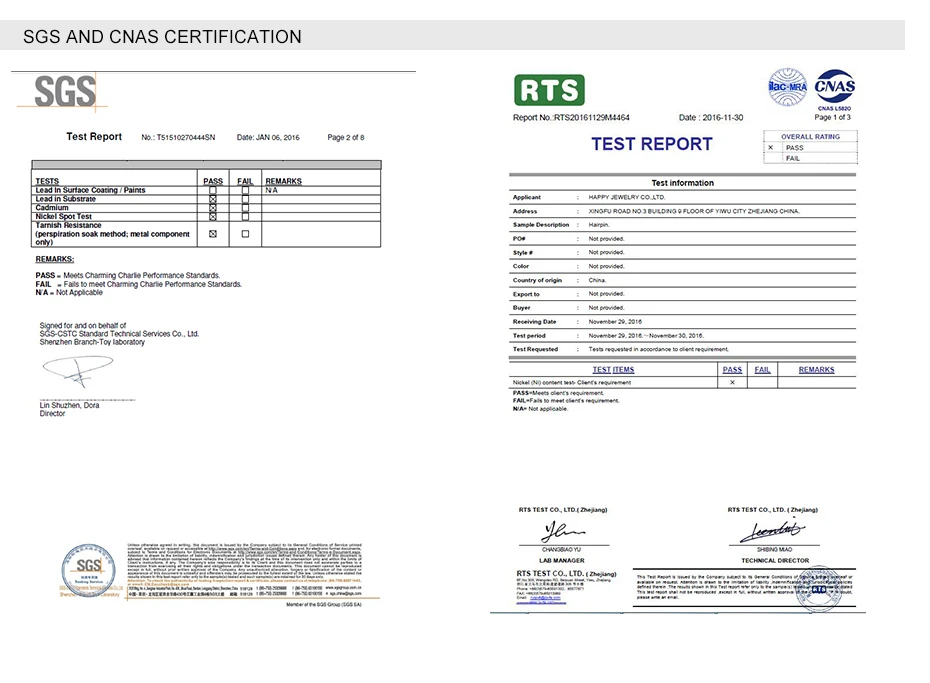Viewport: 930px width, 683px height.
Task: Click Lin Shuzhen's signature
Action: pyautogui.click(x=78, y=371)
